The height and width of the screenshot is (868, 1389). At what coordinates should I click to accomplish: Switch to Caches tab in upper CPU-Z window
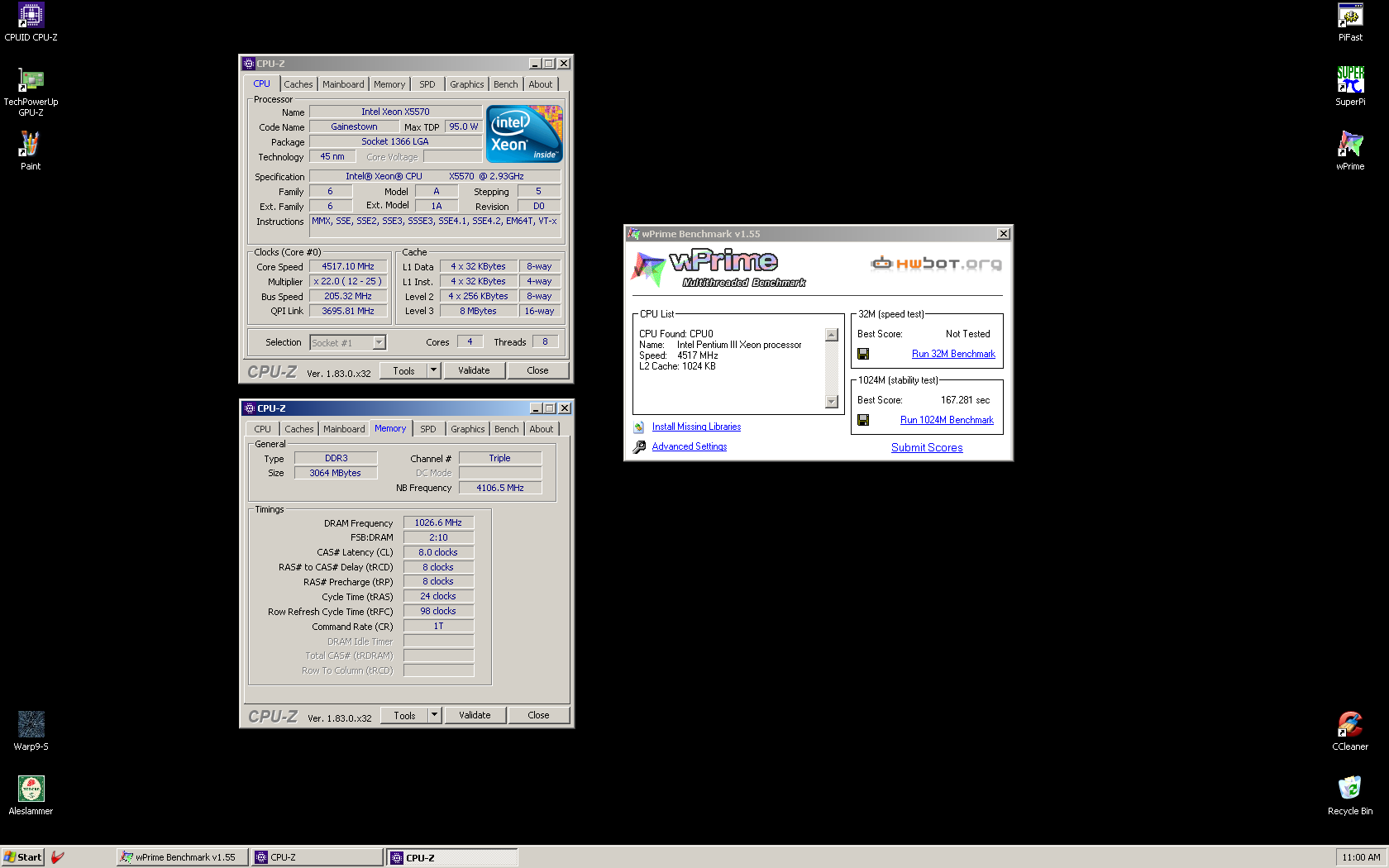(298, 84)
